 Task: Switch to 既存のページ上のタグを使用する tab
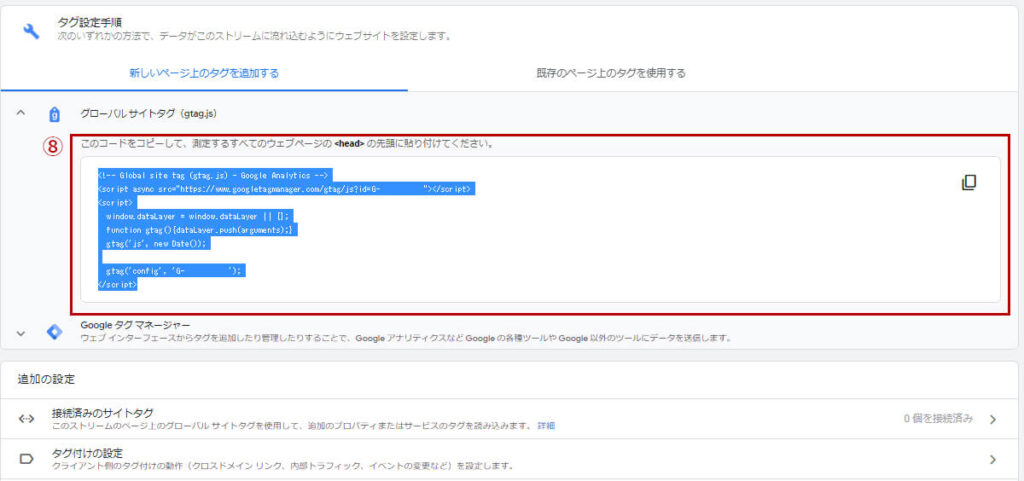[611, 73]
